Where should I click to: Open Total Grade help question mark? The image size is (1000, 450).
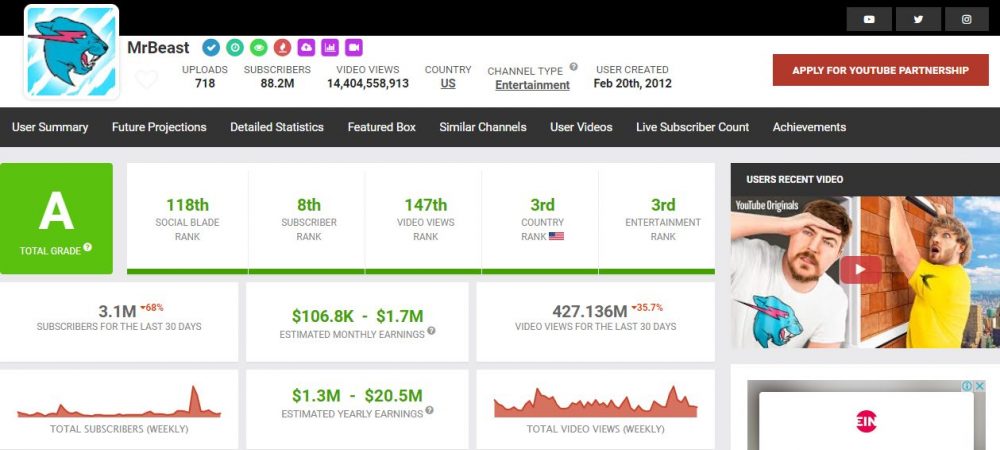pyautogui.click(x=87, y=247)
